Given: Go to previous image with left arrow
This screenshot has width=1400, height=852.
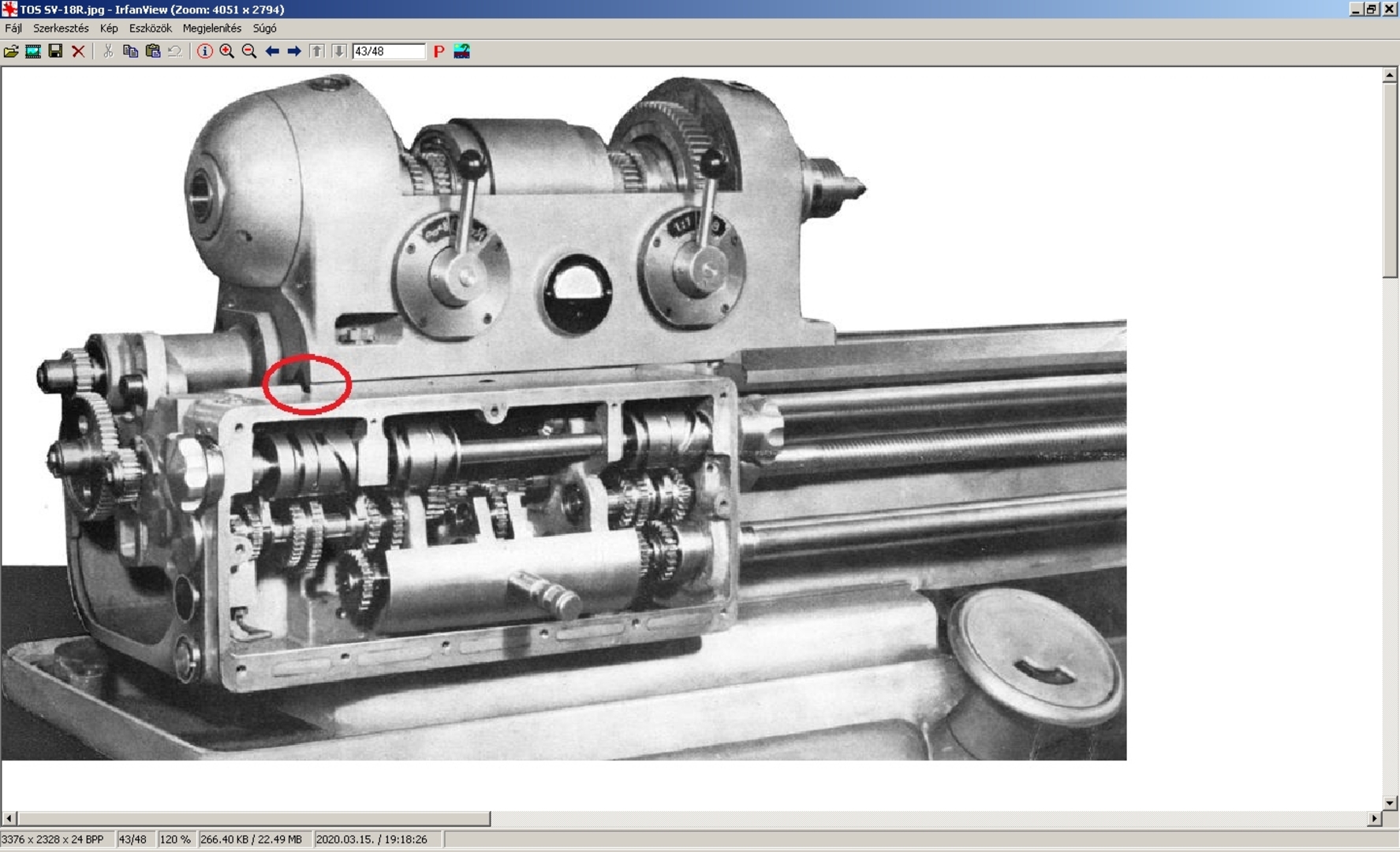Looking at the screenshot, I should pos(272,51).
